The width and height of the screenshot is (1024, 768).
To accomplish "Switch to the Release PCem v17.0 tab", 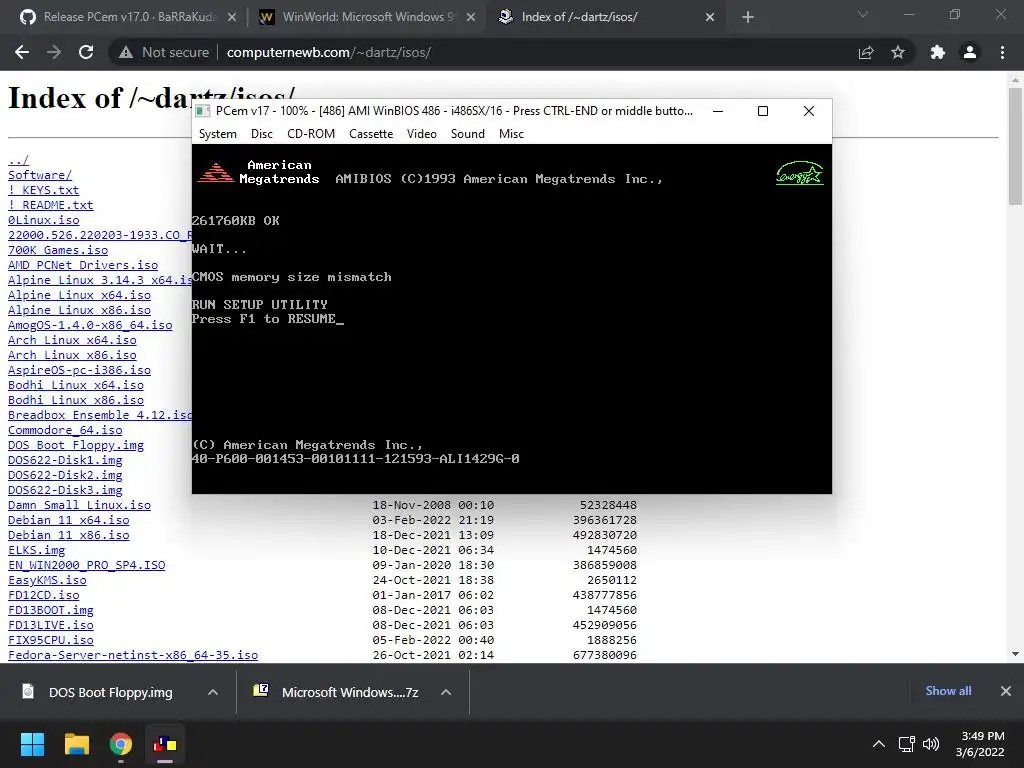I will point(127,17).
